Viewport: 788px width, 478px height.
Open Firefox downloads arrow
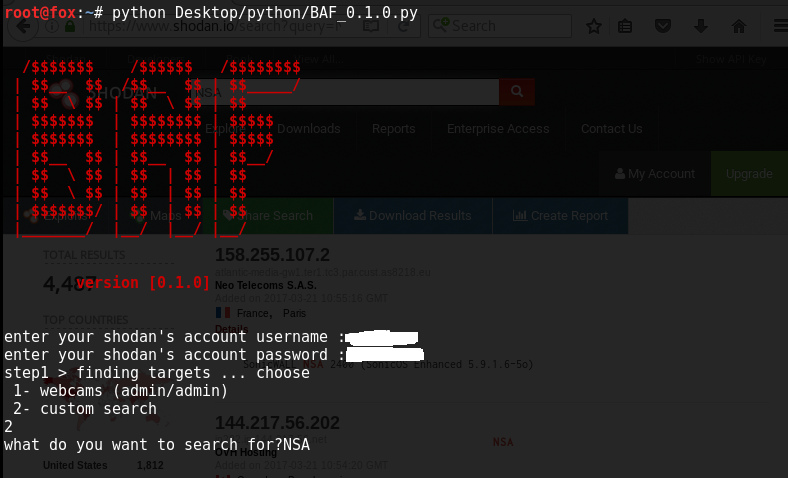point(701,26)
